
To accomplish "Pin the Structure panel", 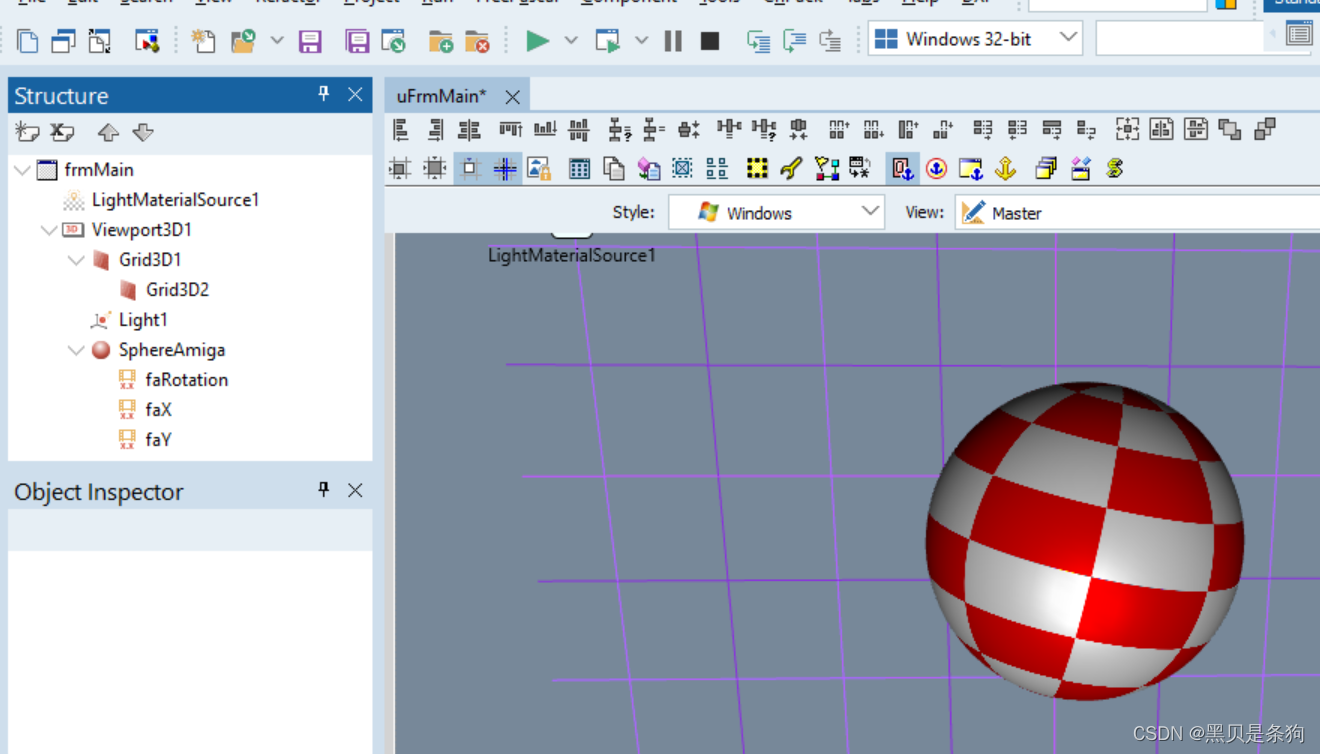I will [x=322, y=94].
